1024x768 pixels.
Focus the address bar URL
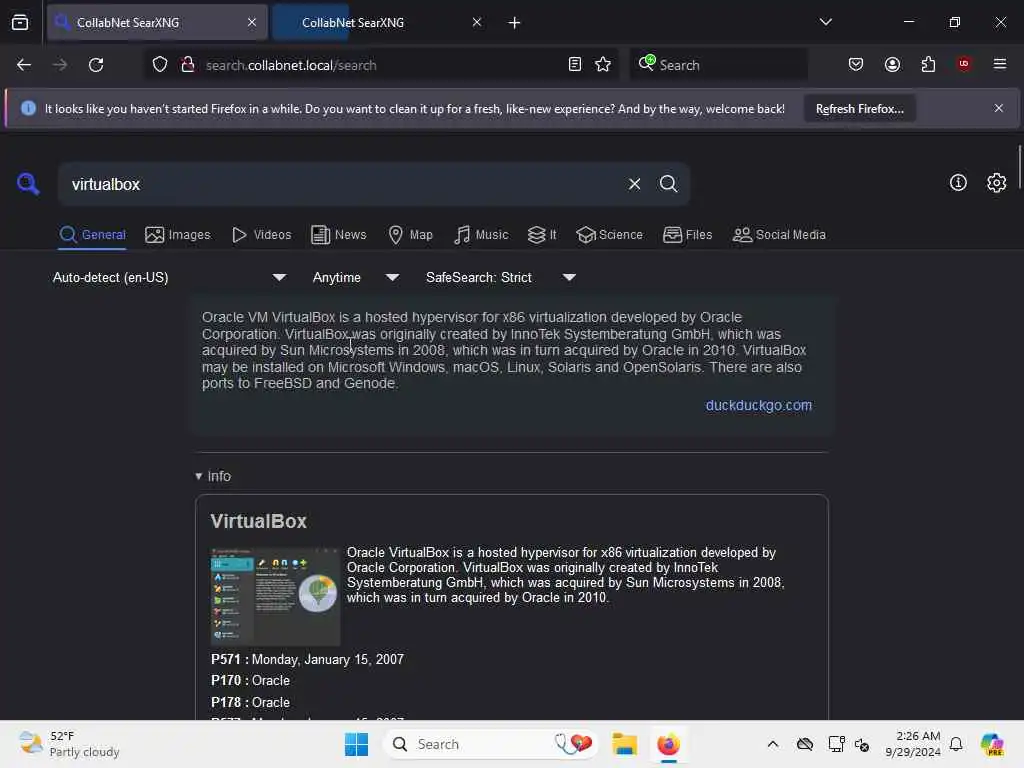(379, 65)
